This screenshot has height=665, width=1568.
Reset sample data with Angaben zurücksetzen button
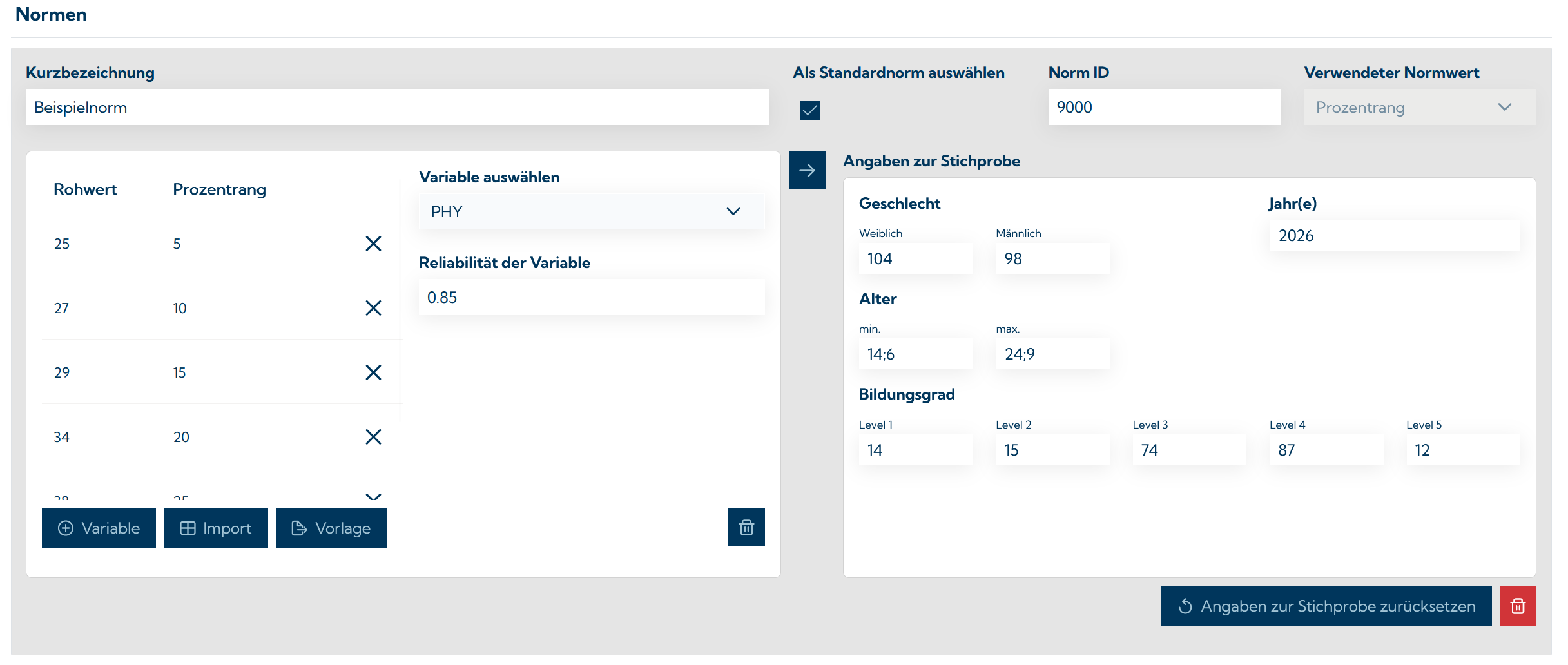[1326, 606]
